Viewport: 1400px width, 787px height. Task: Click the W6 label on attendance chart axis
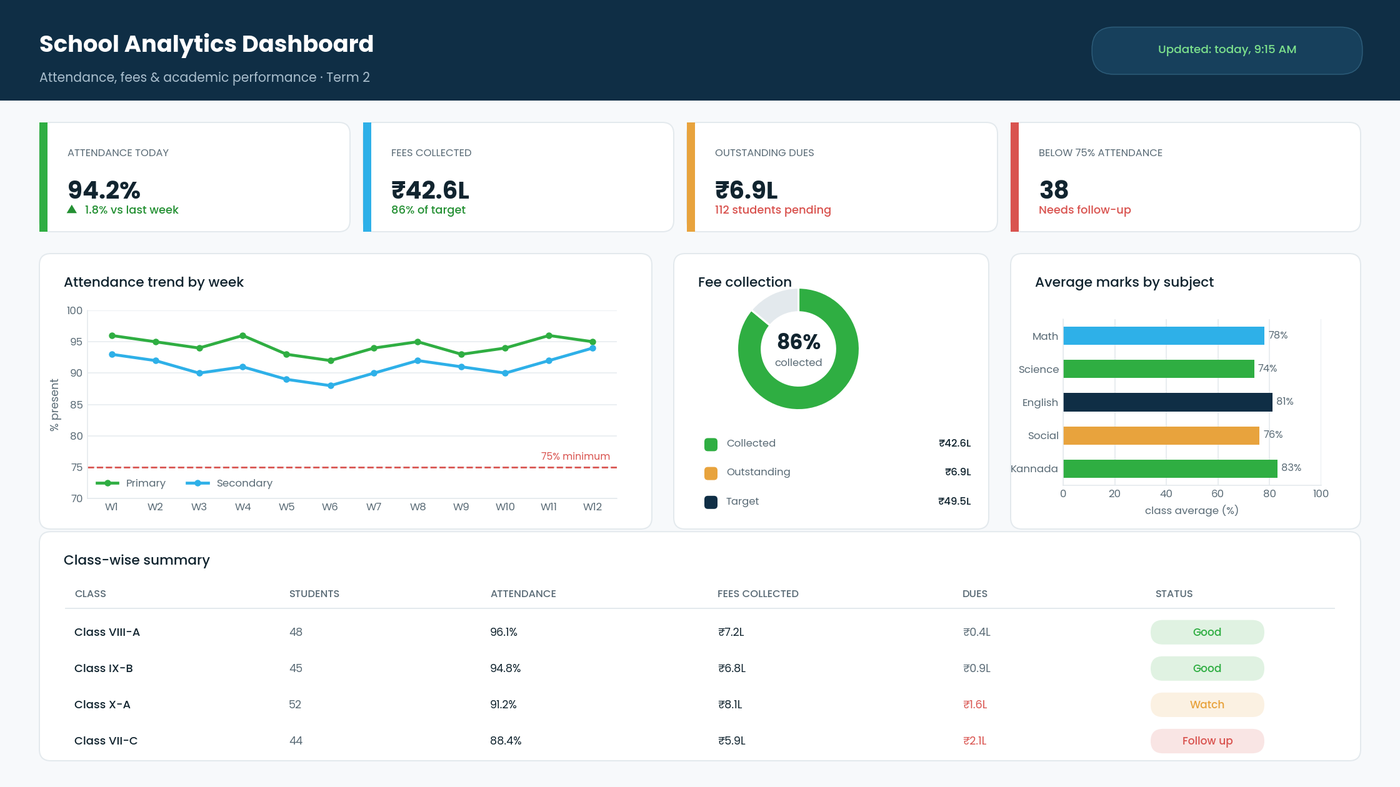pos(330,507)
